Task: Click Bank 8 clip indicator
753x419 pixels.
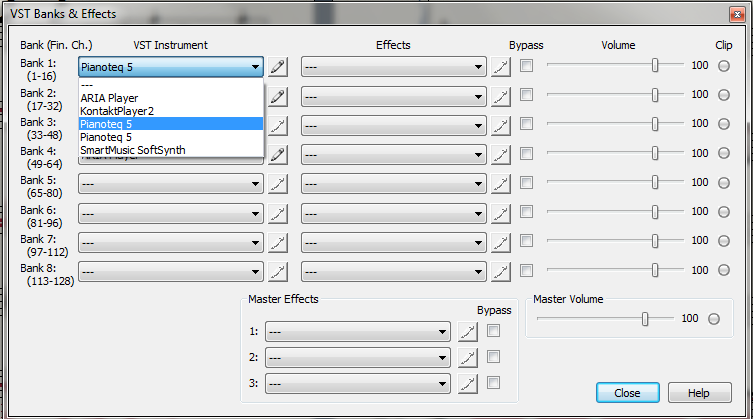Action: [724, 270]
